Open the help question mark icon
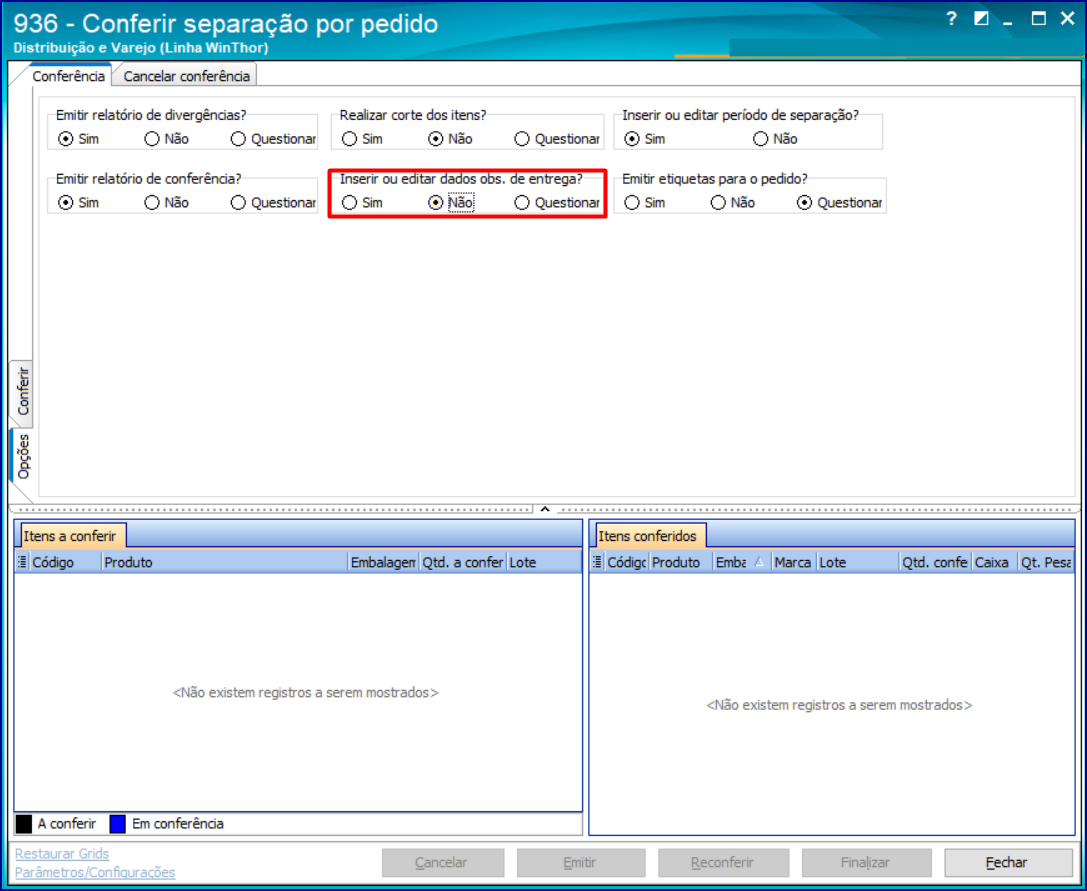This screenshot has width=1087, height=891. 951,19
